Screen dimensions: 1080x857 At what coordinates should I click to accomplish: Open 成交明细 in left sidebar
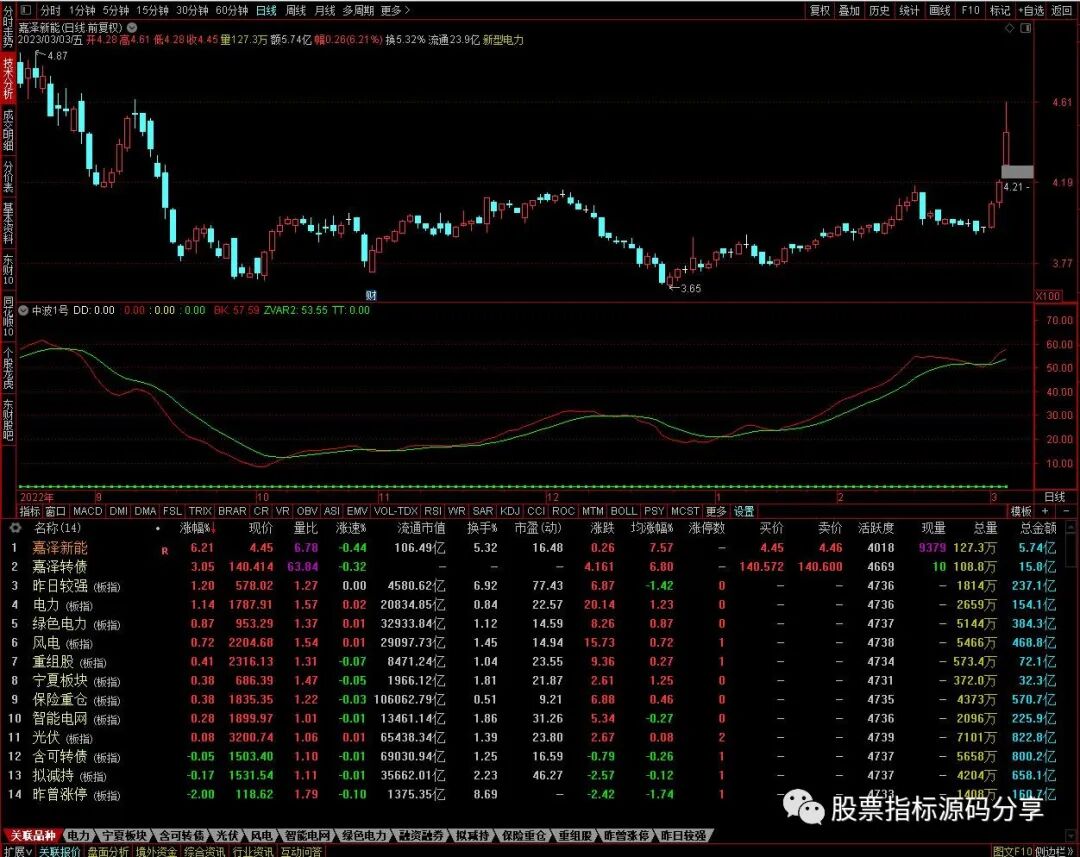click(x=8, y=129)
